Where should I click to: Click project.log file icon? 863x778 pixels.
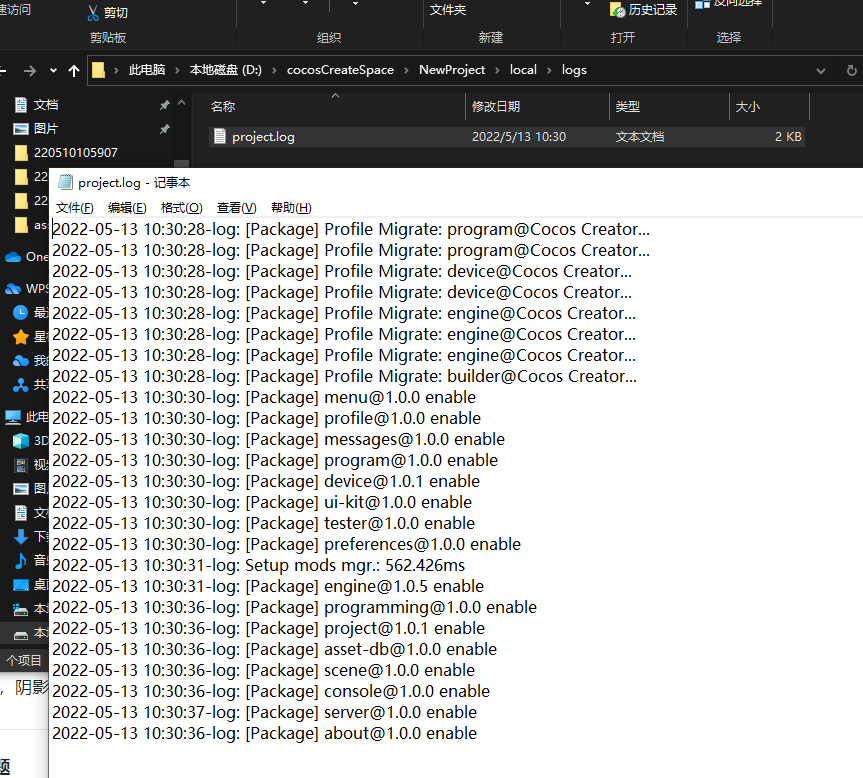tap(220, 136)
